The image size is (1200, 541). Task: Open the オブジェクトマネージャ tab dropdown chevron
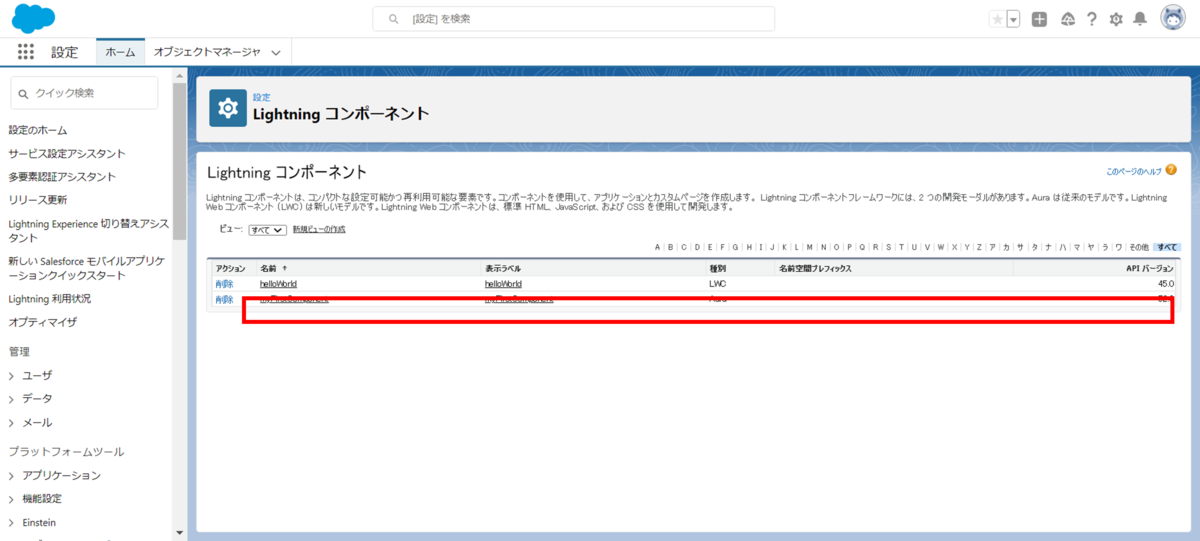point(276,53)
